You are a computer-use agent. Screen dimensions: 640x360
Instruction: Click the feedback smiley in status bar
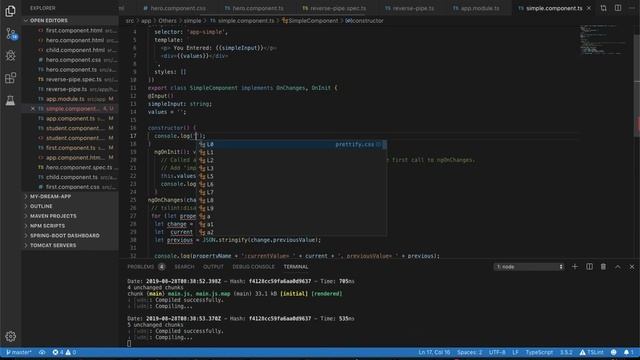(613, 352)
